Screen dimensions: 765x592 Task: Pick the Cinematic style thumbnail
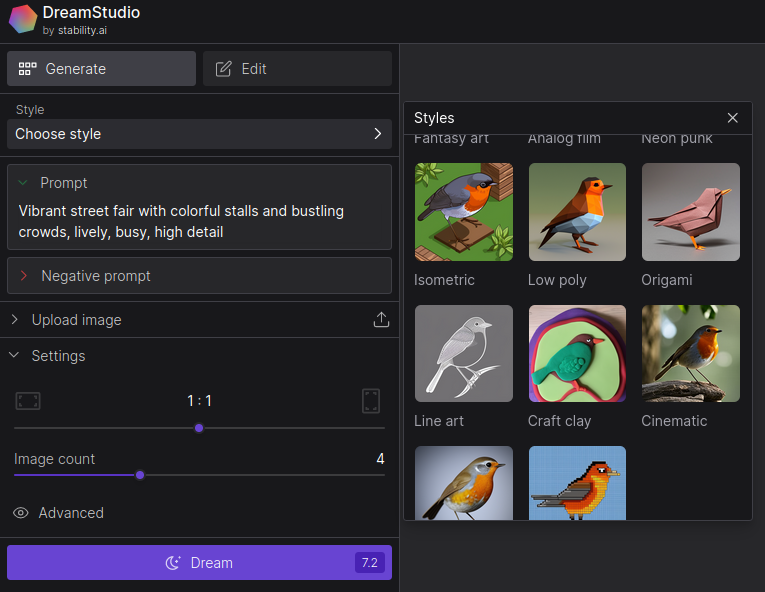pos(690,353)
